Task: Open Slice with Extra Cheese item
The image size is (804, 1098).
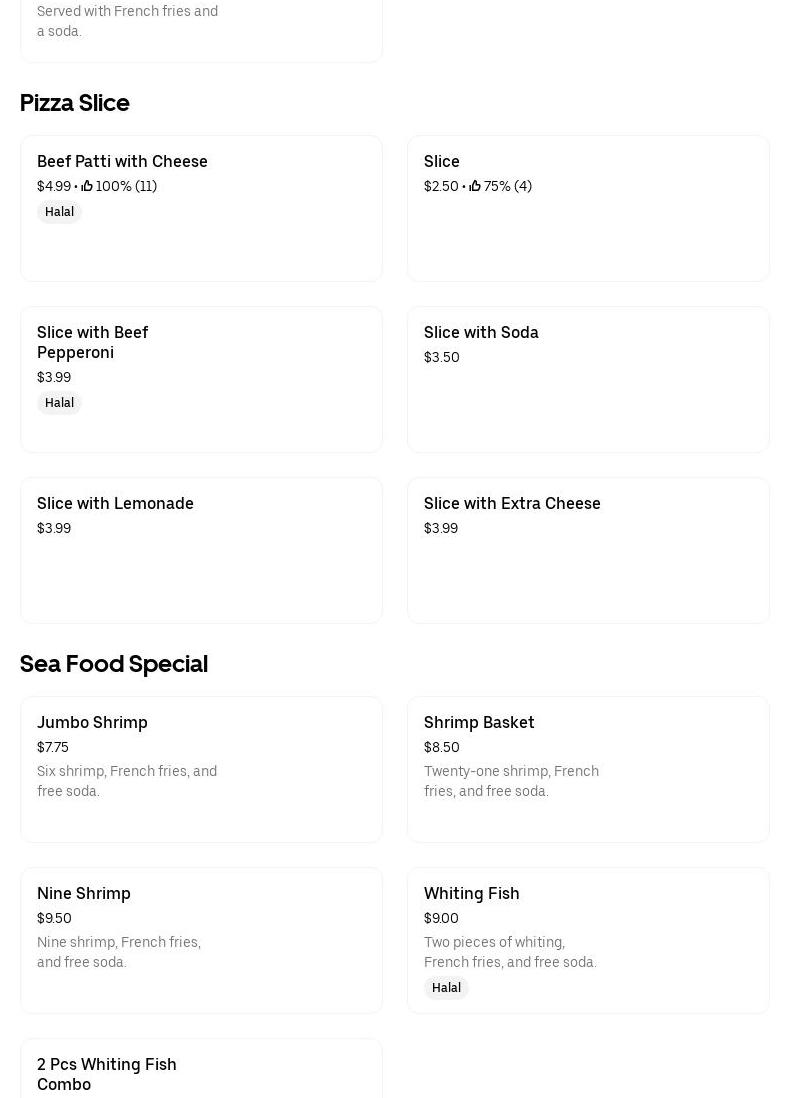Action: pos(588,550)
